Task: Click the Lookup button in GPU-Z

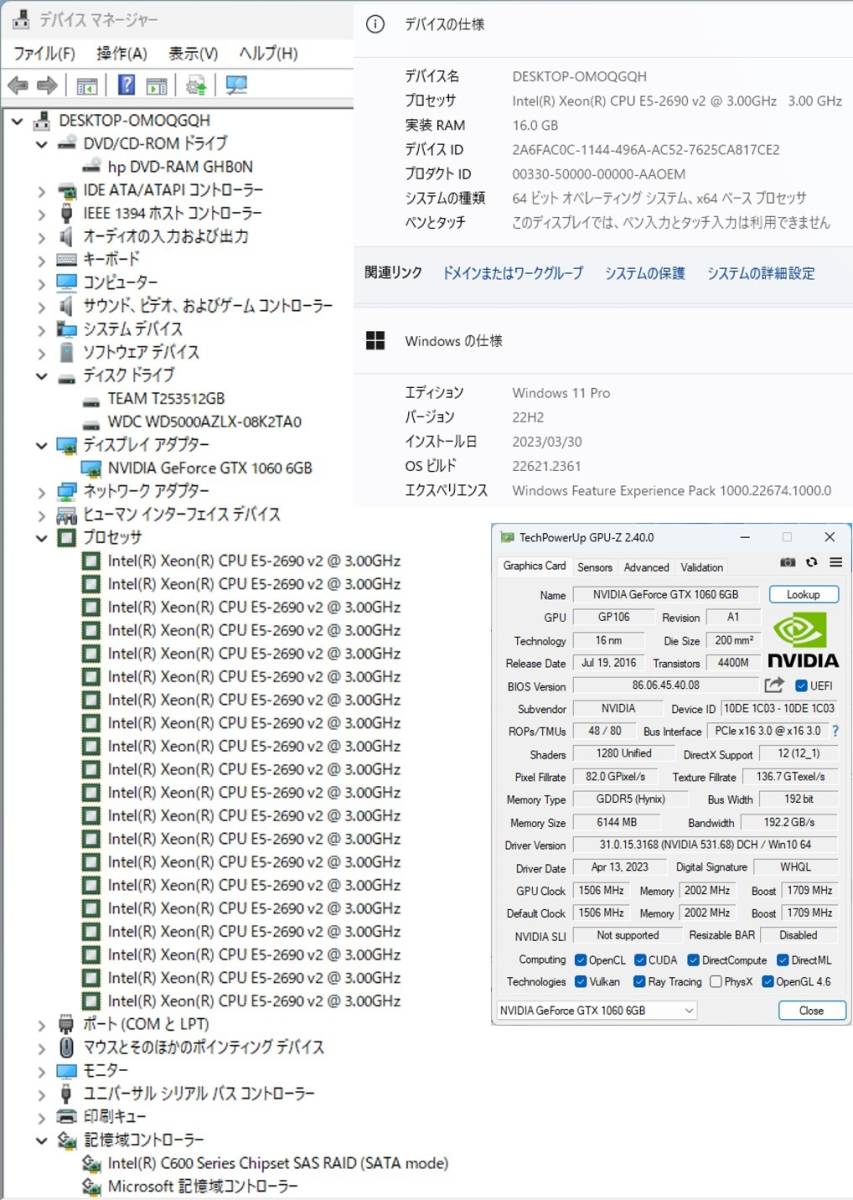Action: pos(804,594)
